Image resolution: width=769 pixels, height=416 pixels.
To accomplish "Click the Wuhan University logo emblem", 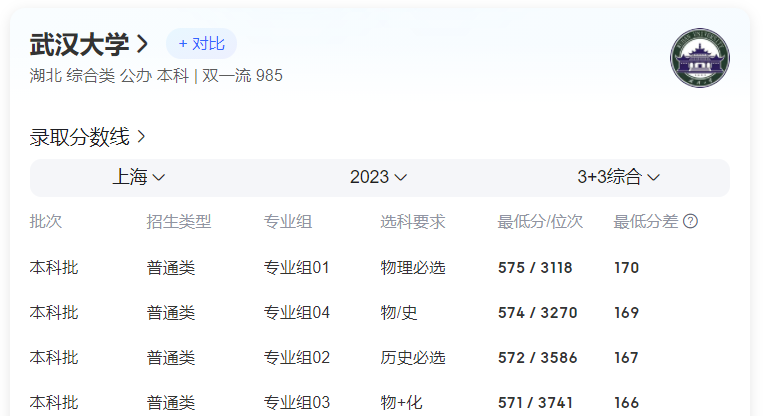I will coord(700,58).
